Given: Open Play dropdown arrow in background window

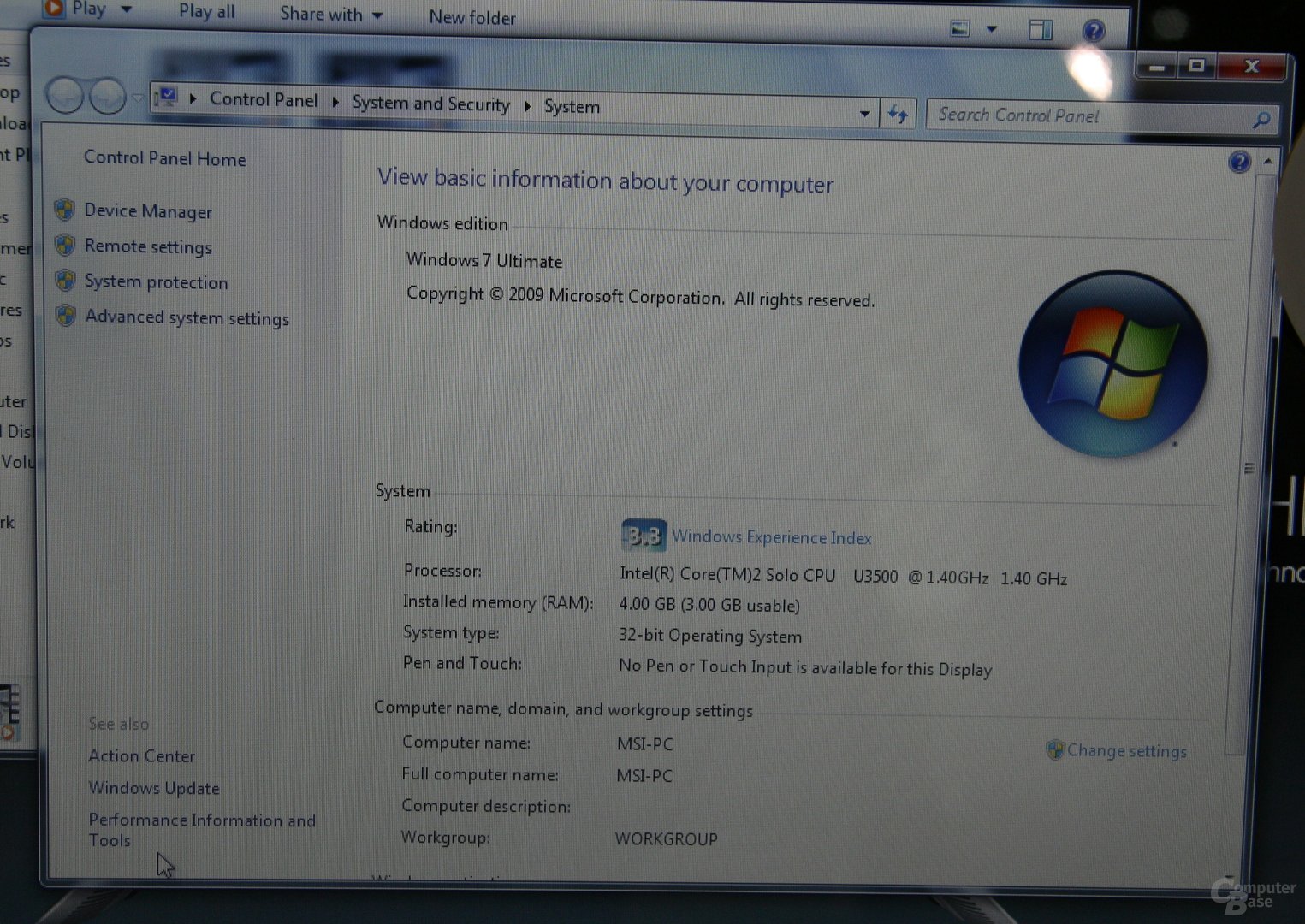Looking at the screenshot, I should pos(127,10).
